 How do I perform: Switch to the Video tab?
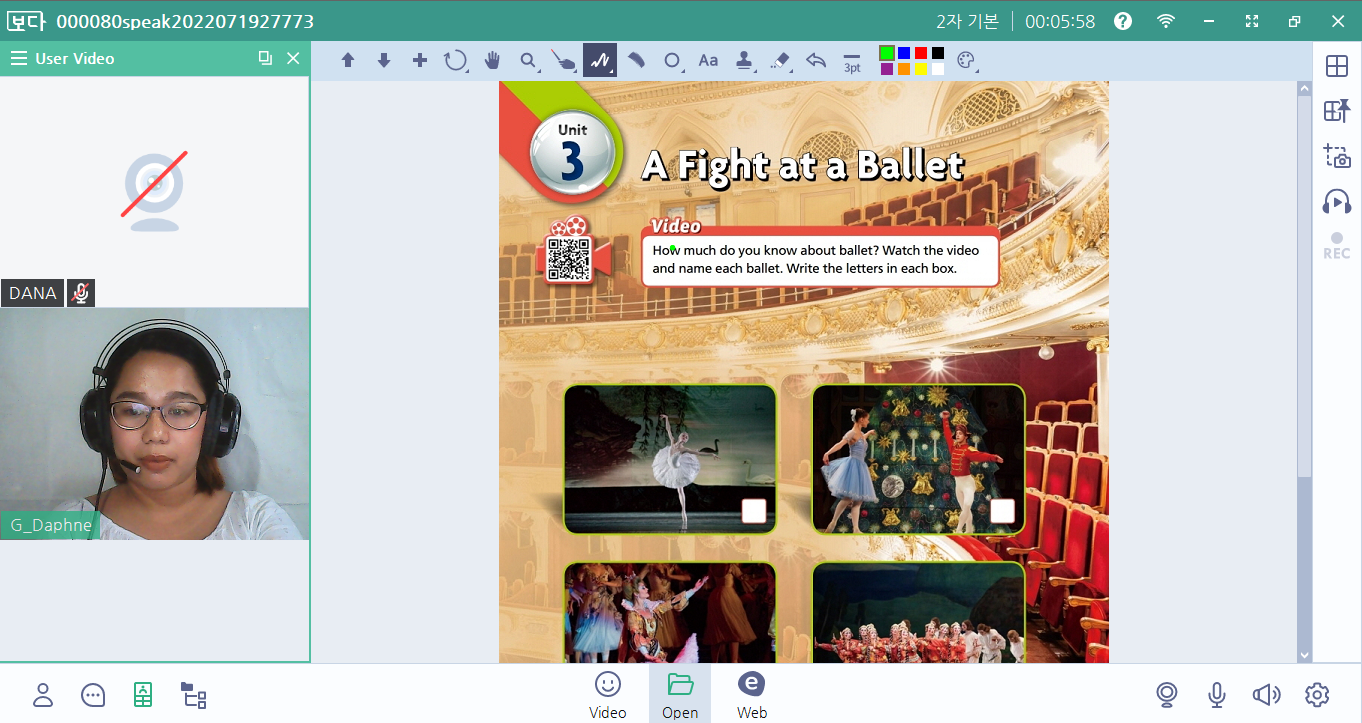point(608,694)
